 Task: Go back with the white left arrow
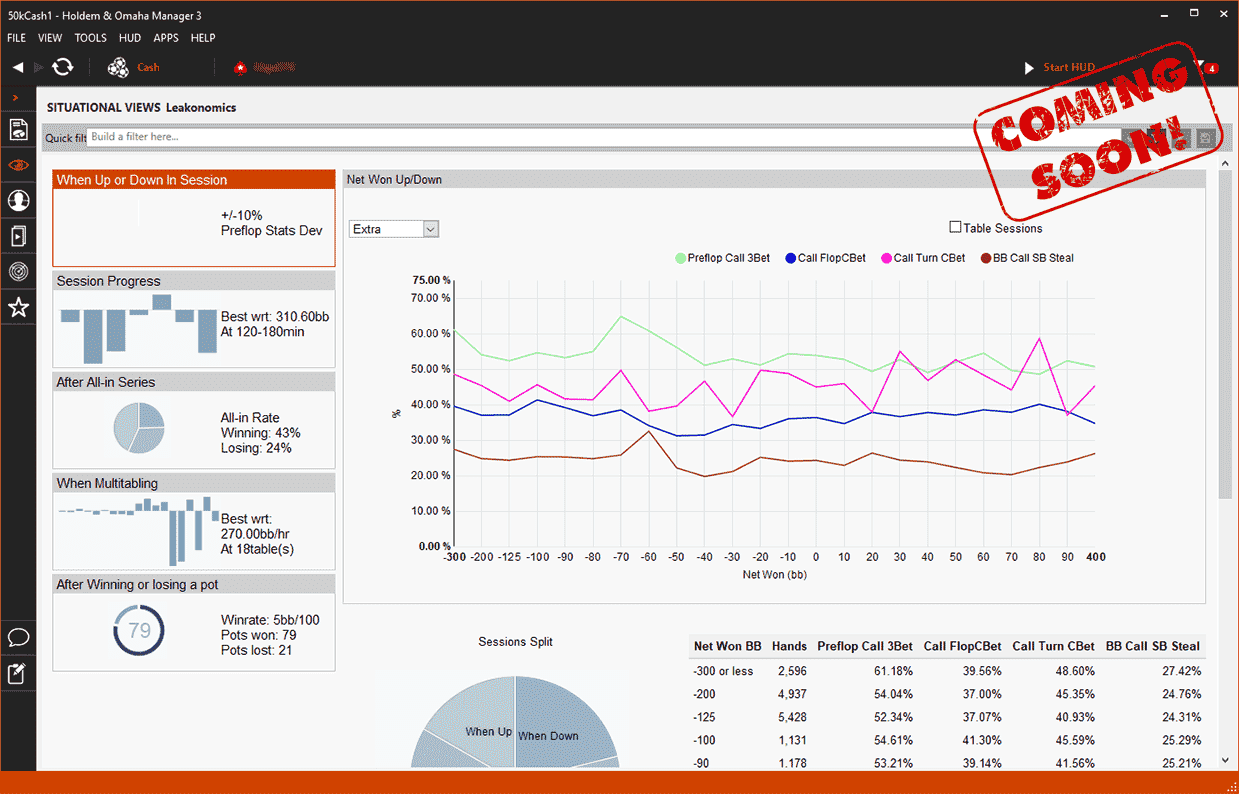tap(18, 67)
